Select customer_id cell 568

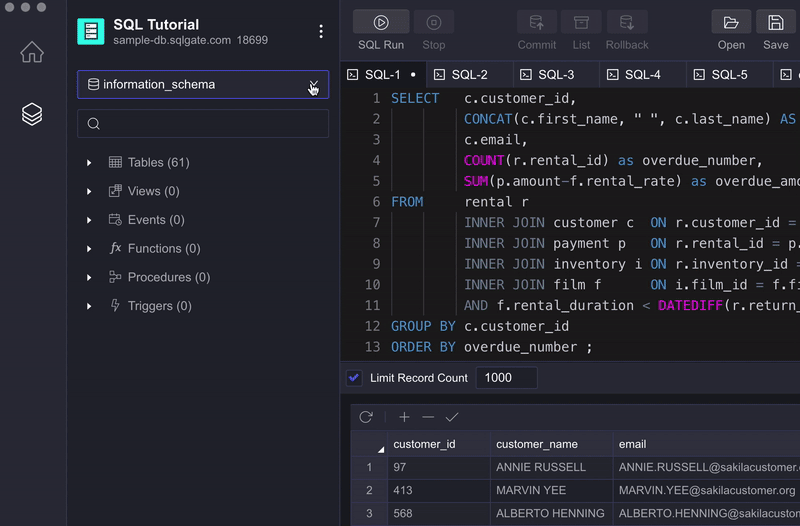(439, 513)
